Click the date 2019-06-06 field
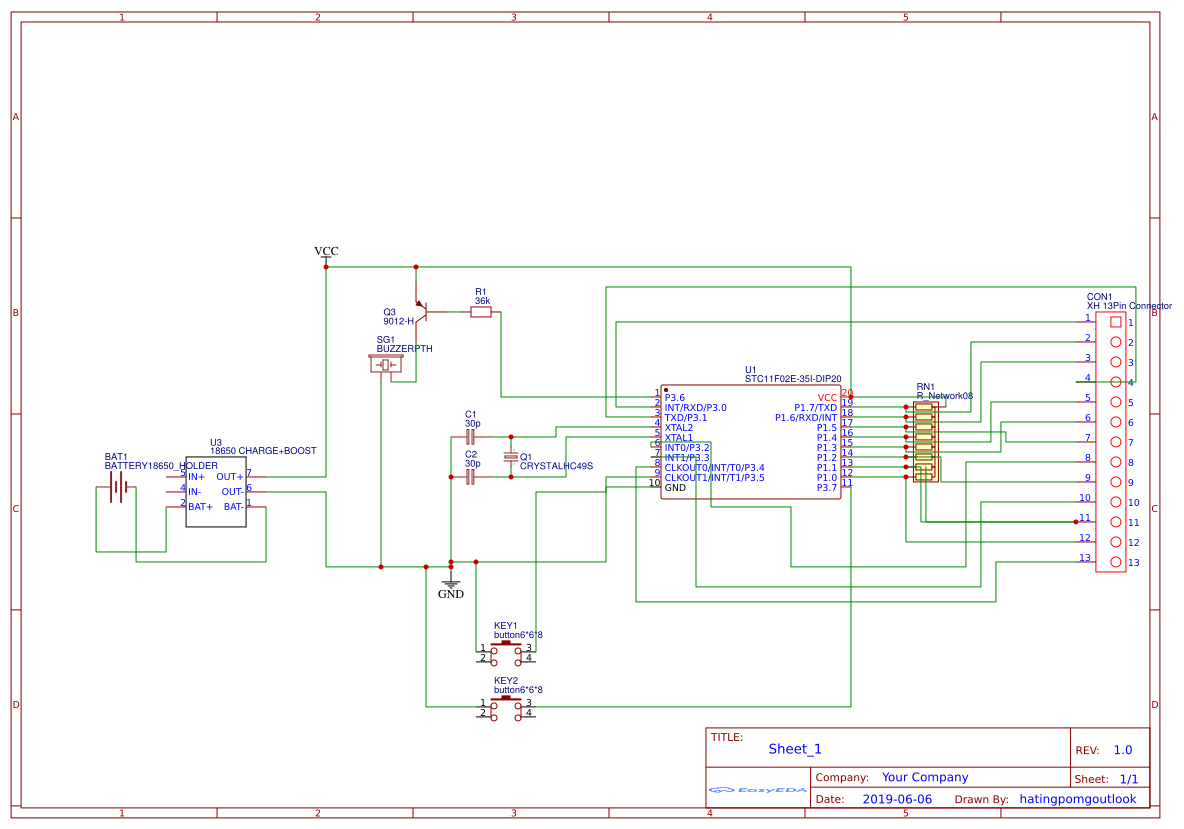Screen dimensions: 1184x829 [899, 799]
